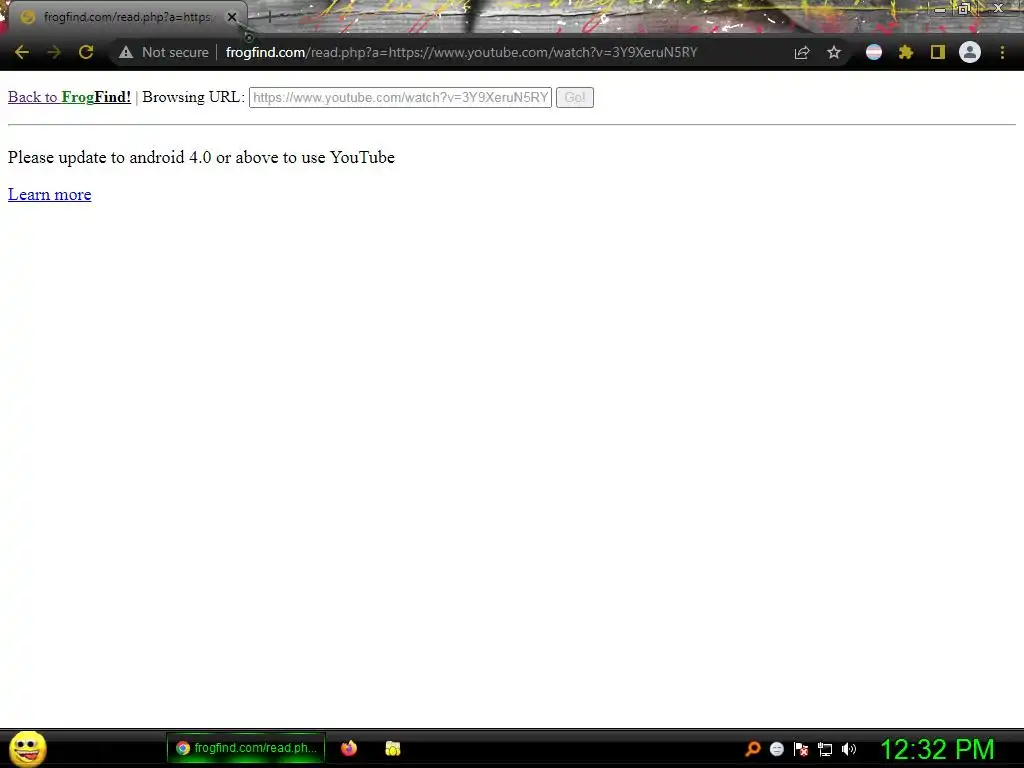Click the 12:32 PM clock
The height and width of the screenshot is (768, 1024).
click(x=938, y=749)
